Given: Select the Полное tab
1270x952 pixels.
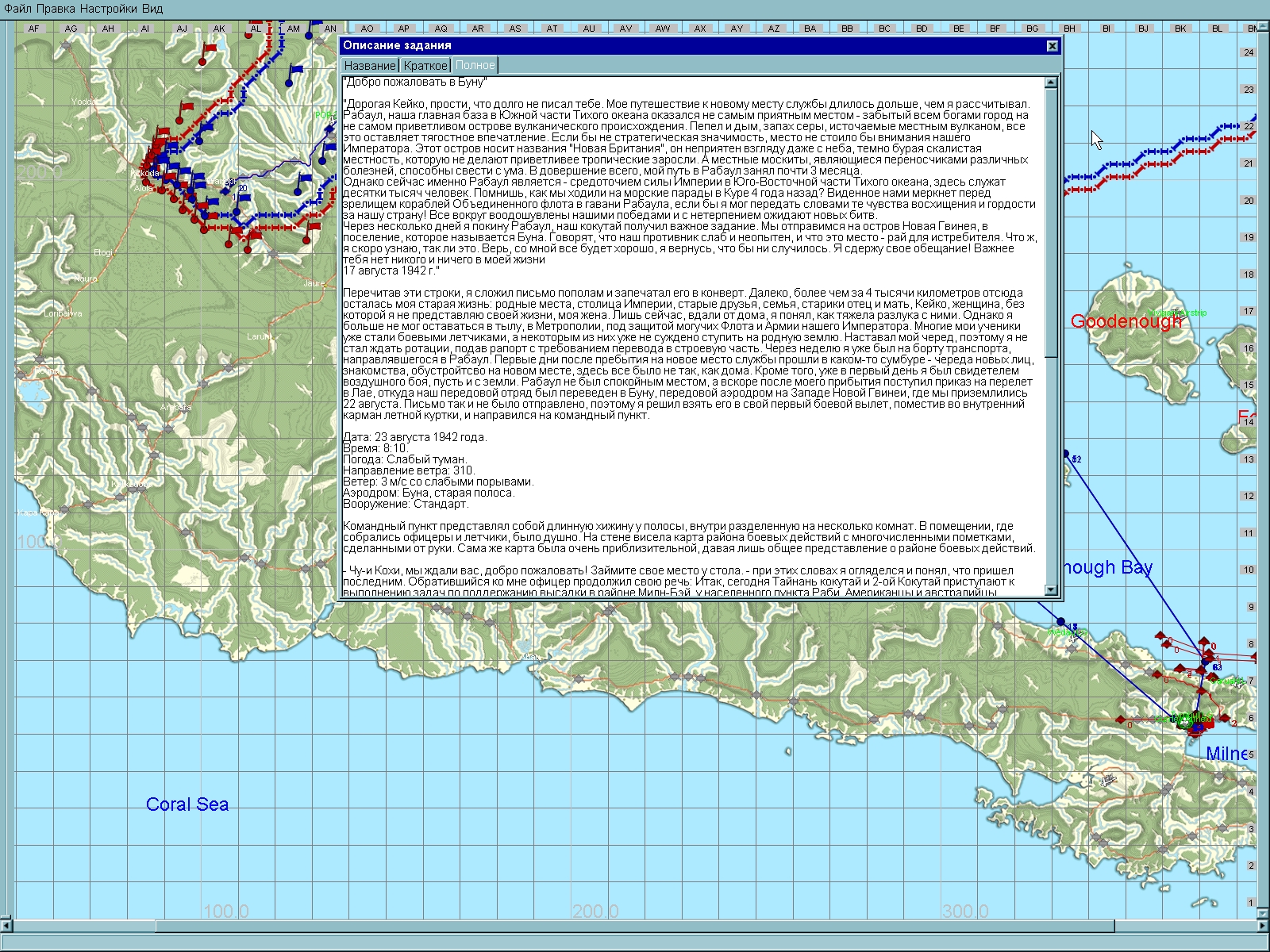Looking at the screenshot, I should click(x=475, y=65).
